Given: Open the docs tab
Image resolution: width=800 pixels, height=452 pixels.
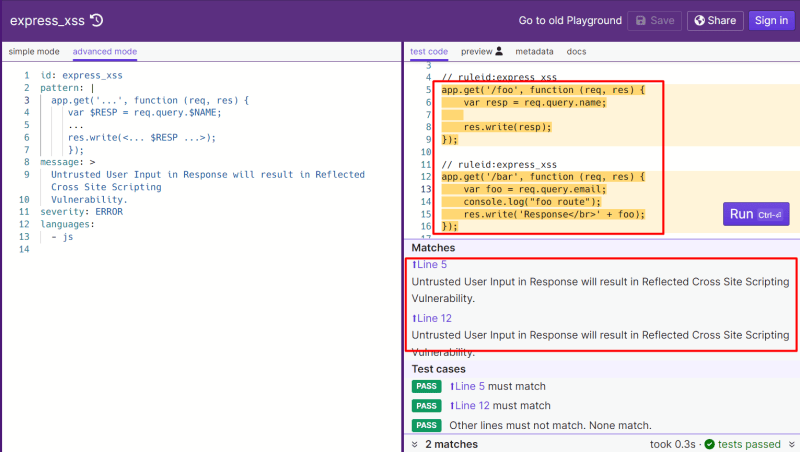Looking at the screenshot, I should [576, 52].
